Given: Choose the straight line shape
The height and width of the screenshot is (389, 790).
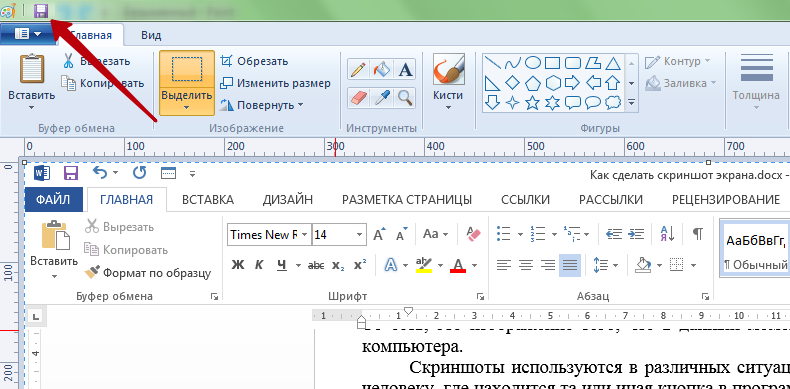Looking at the screenshot, I should (x=492, y=63).
